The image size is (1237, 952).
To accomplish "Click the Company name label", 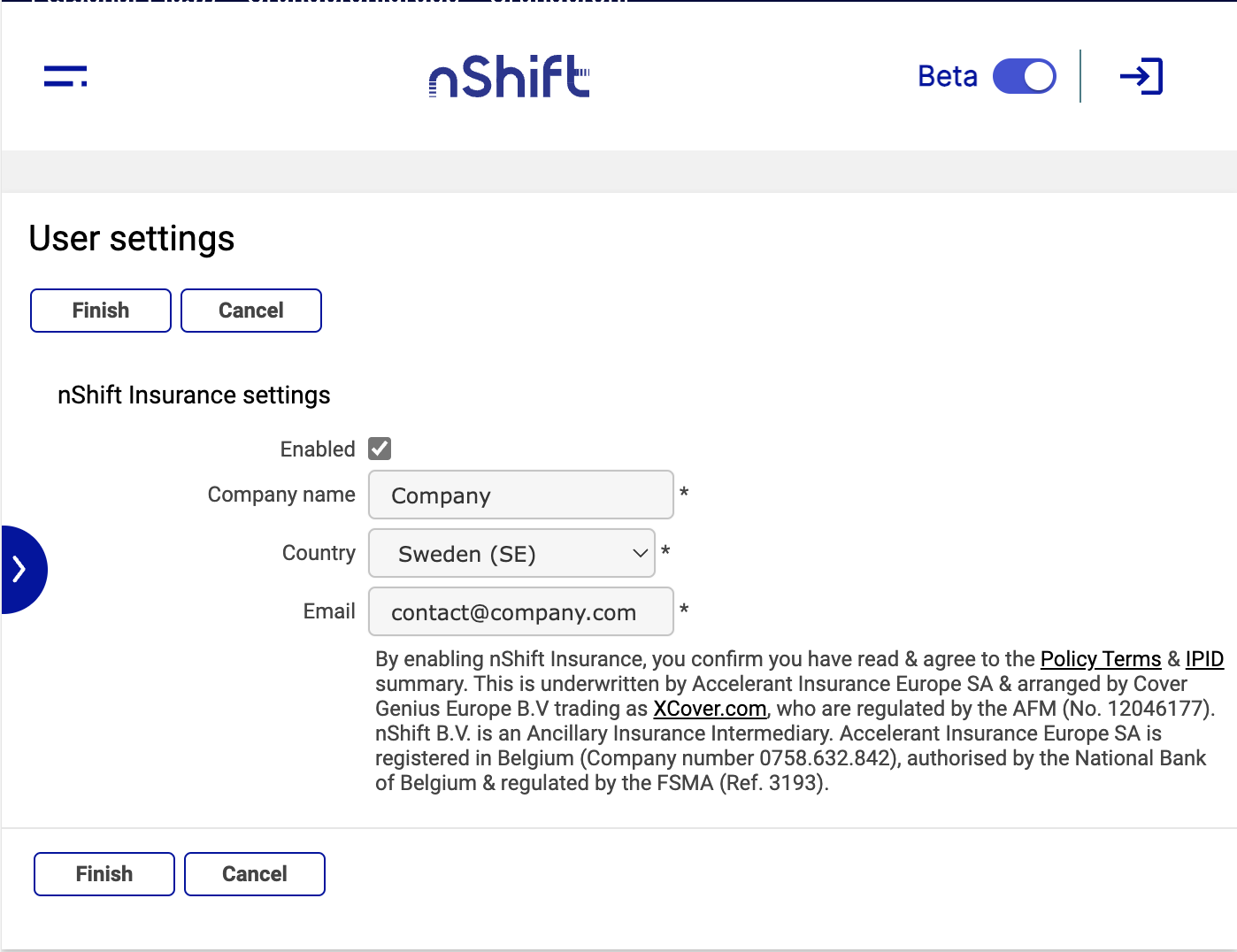I will coord(281,495).
